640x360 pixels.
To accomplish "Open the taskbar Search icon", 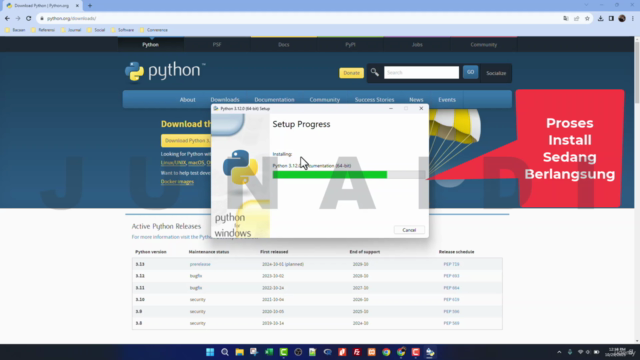I will [225, 352].
